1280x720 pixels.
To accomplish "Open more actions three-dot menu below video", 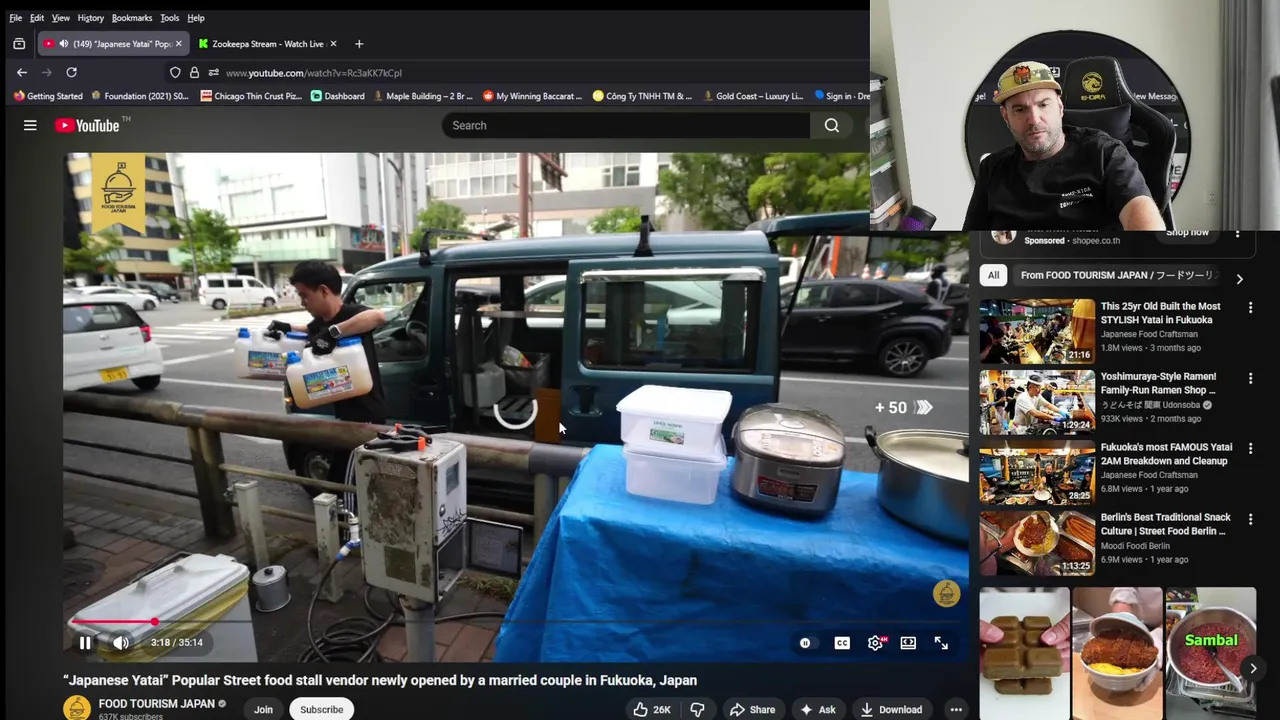I will coord(956,709).
